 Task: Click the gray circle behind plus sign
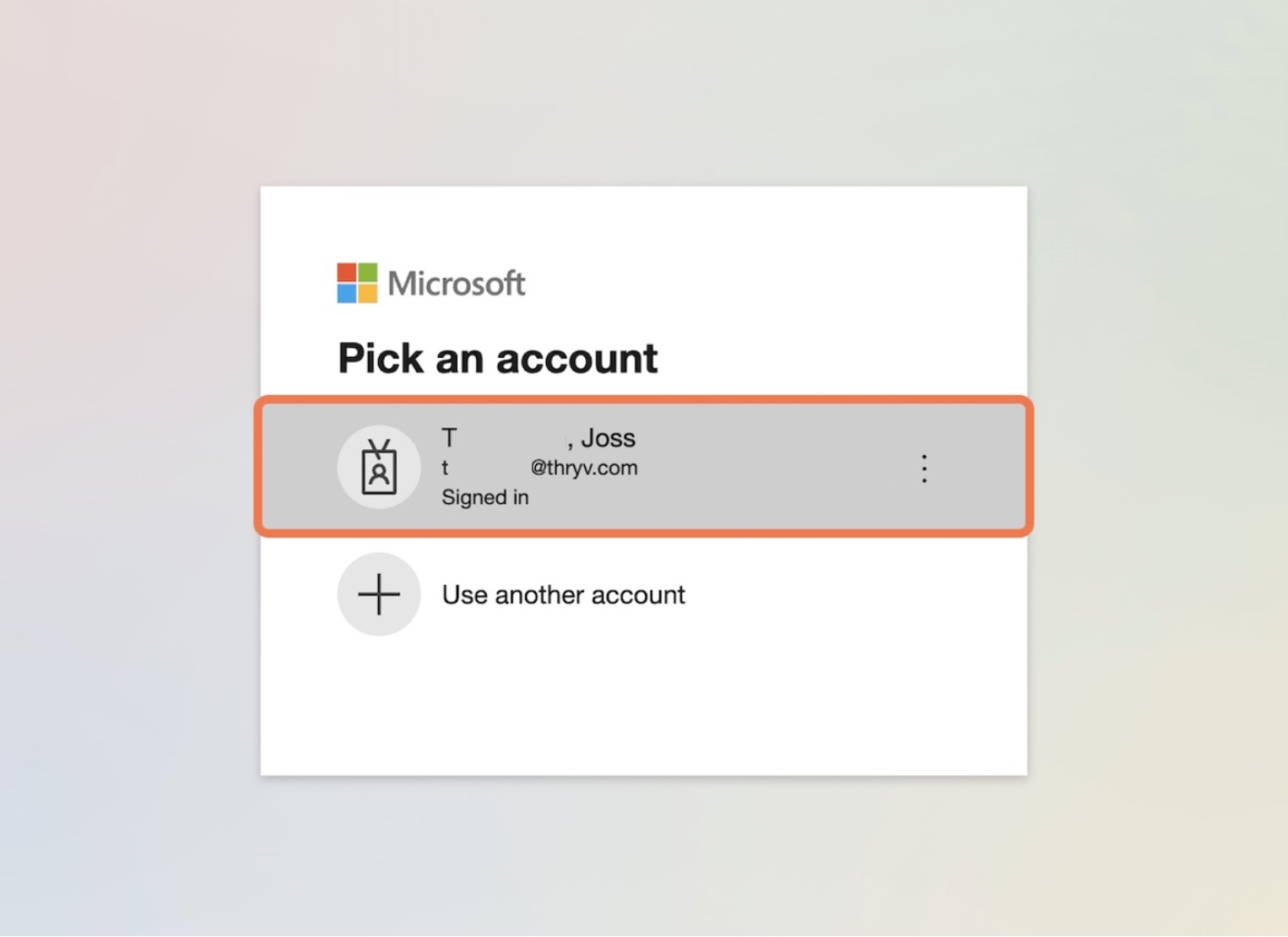[x=379, y=594]
